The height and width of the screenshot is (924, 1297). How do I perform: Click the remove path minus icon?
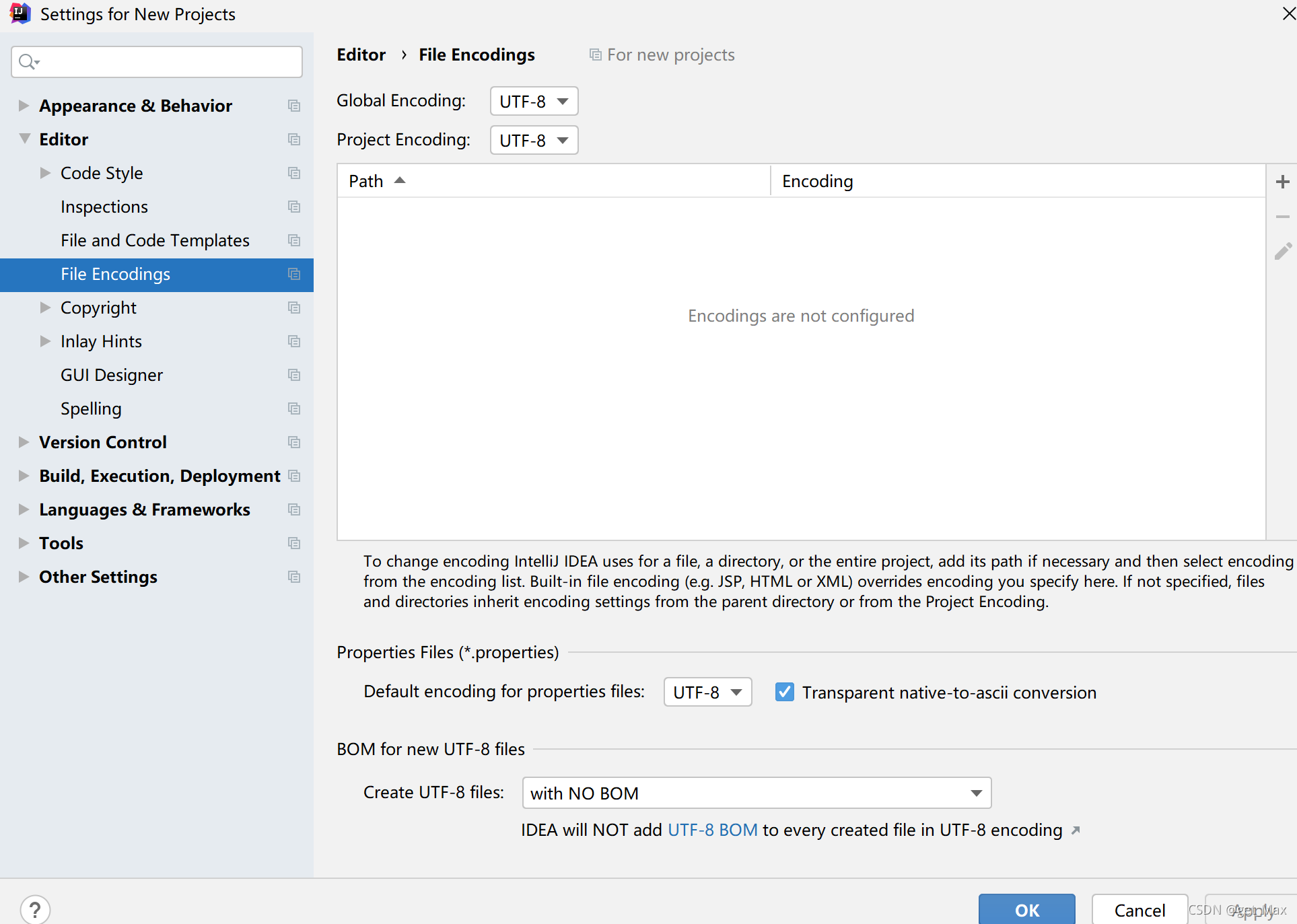coord(1282,217)
